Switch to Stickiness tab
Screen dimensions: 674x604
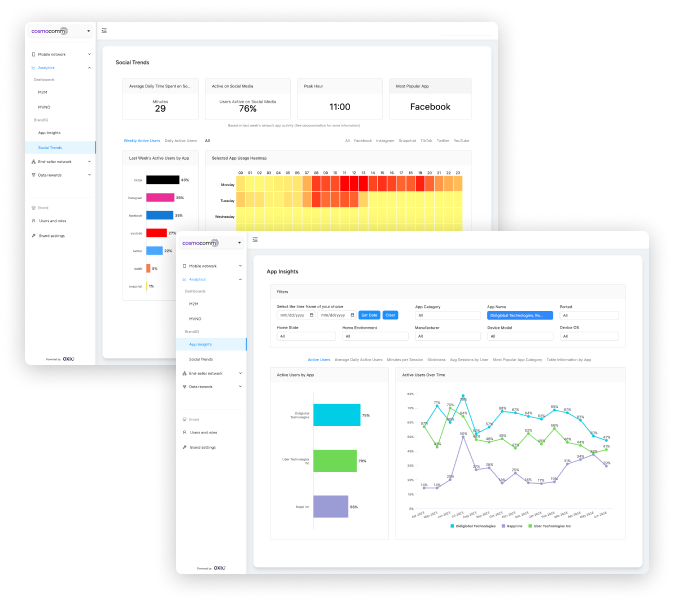click(436, 359)
